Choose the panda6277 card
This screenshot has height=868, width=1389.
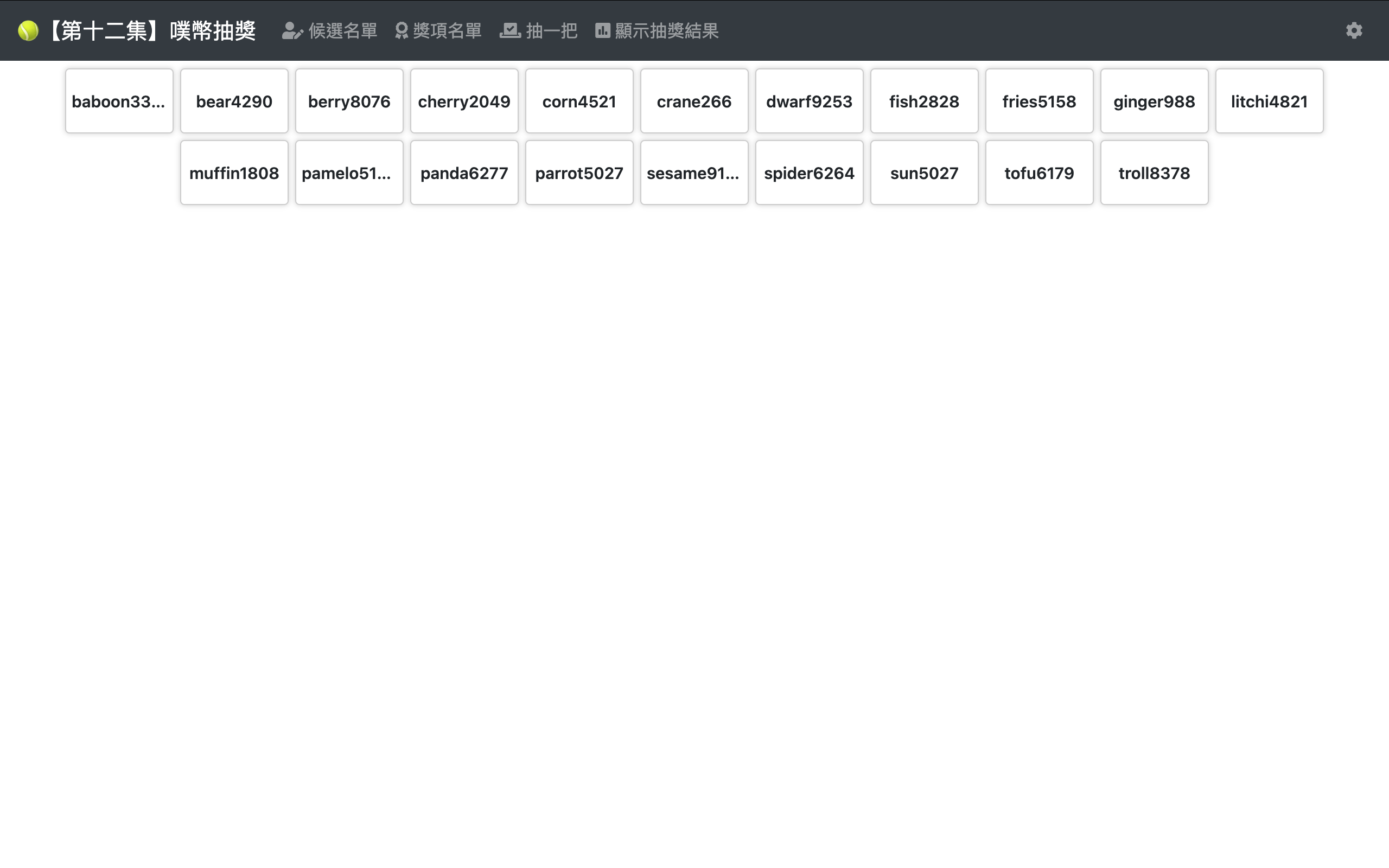pos(464,173)
